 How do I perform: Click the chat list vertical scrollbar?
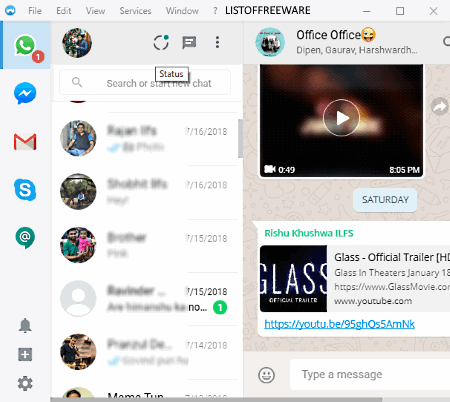coord(240,138)
